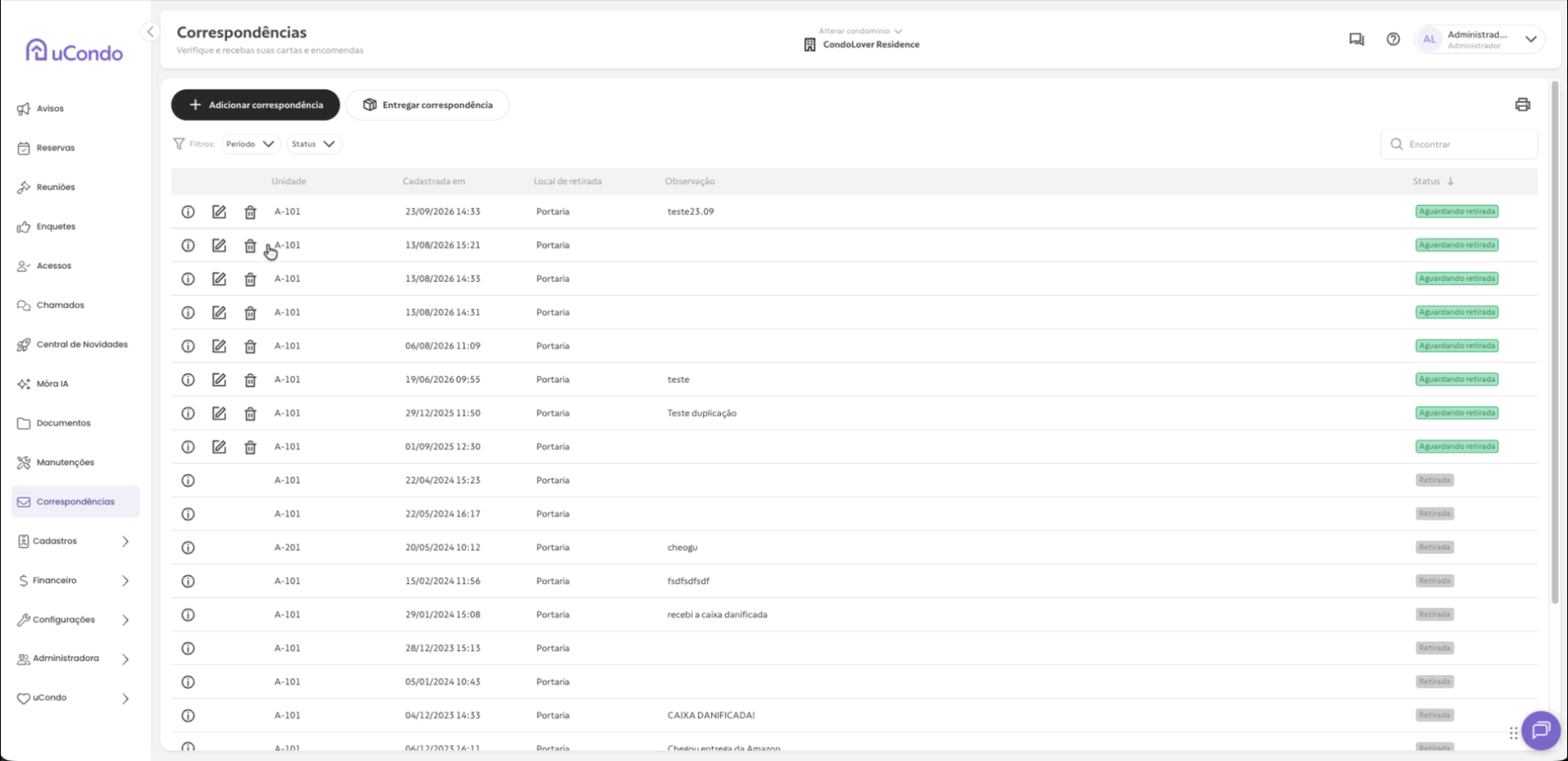Image resolution: width=1568 pixels, height=761 pixels.
Task: Open the help question mark icon
Action: coord(1393,39)
